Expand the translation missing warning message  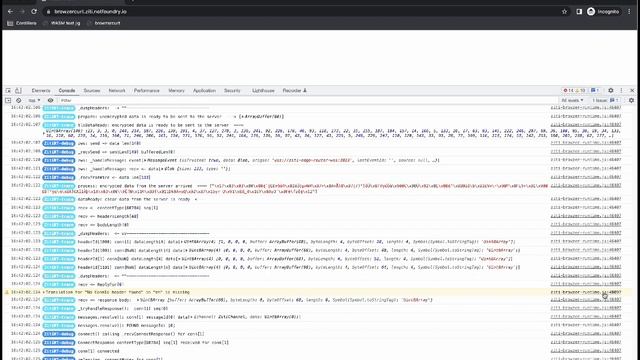click(x=44, y=292)
